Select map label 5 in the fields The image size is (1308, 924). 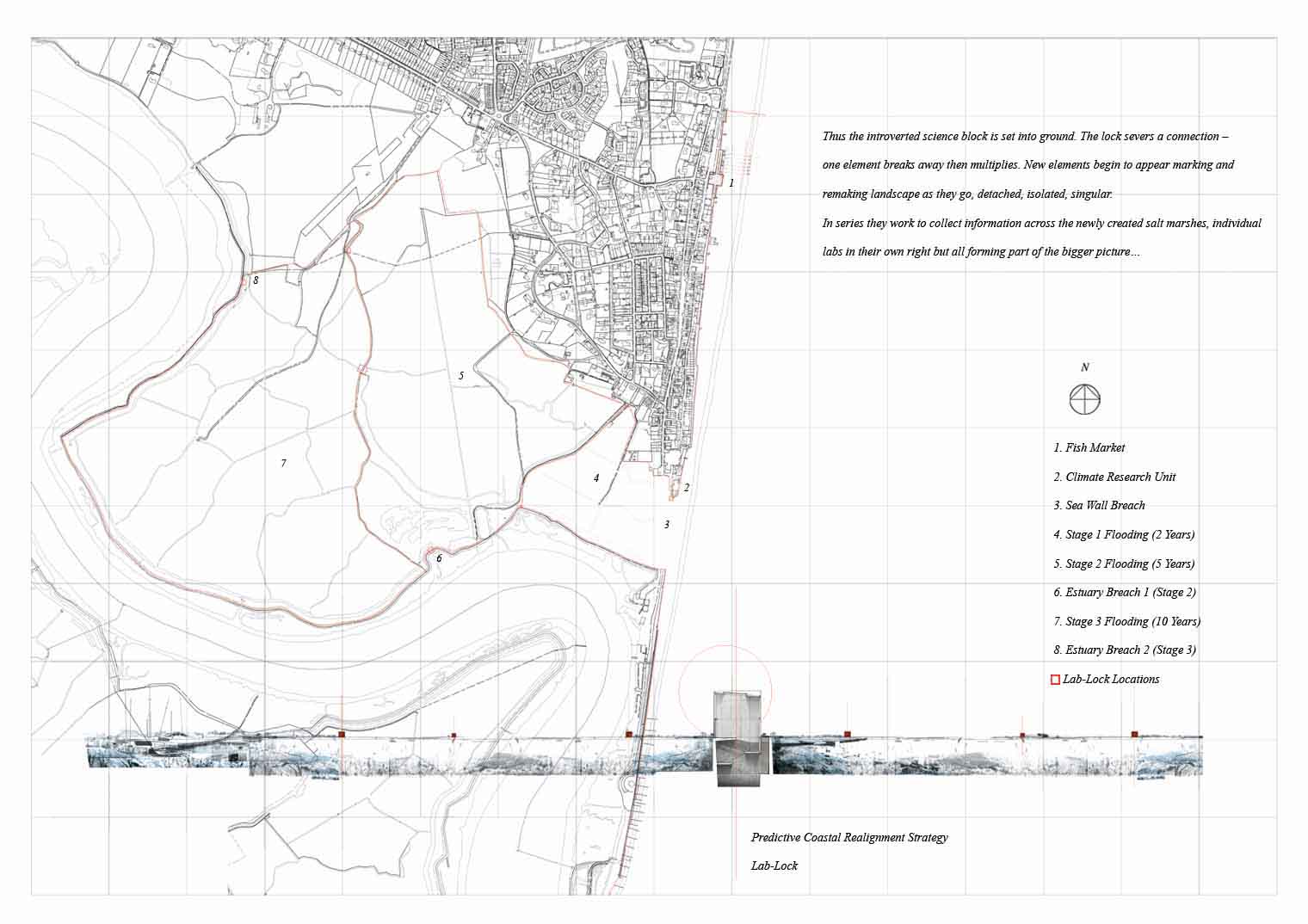coord(461,376)
